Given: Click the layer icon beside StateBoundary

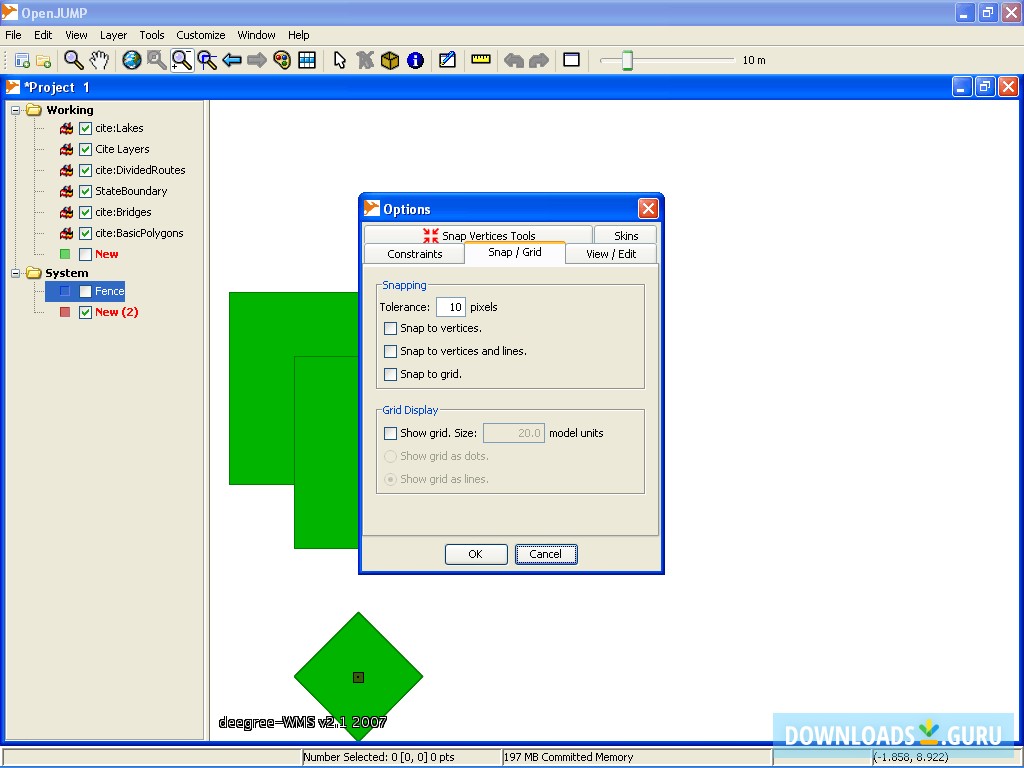Looking at the screenshot, I should click(66, 191).
